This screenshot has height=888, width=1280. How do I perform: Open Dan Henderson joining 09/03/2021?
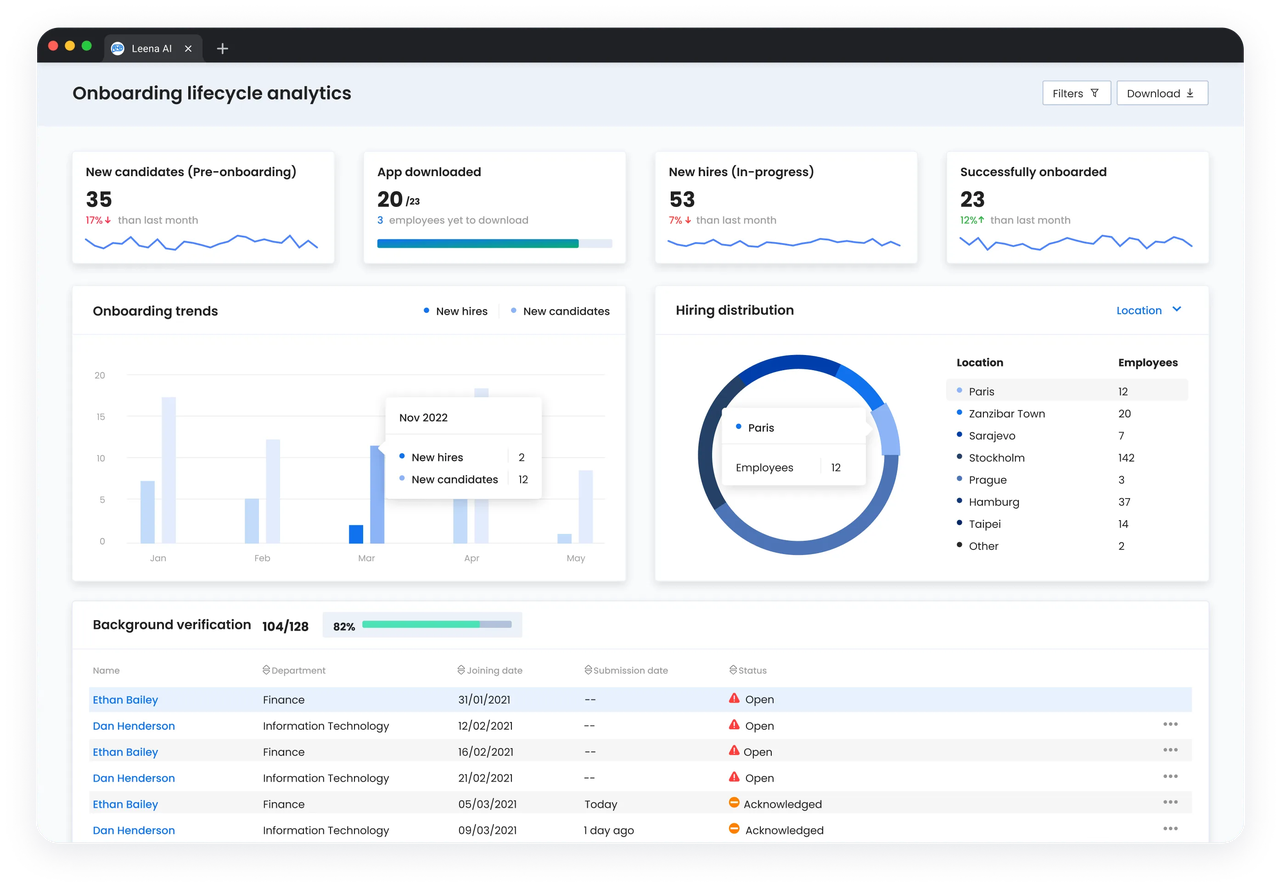point(134,830)
